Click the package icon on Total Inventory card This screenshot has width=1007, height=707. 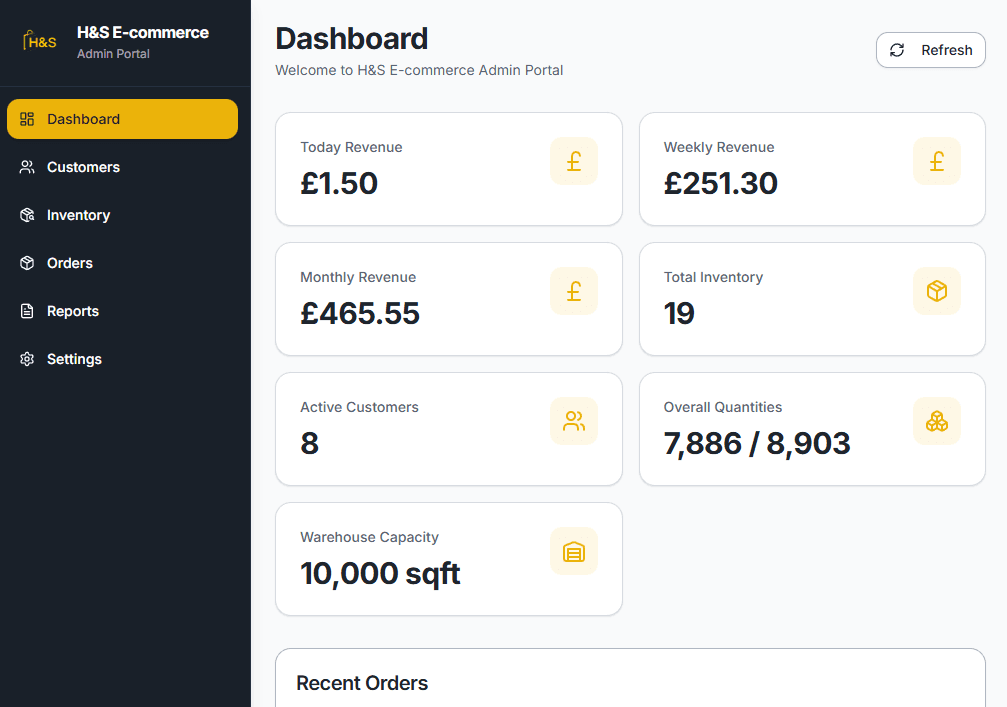(937, 291)
